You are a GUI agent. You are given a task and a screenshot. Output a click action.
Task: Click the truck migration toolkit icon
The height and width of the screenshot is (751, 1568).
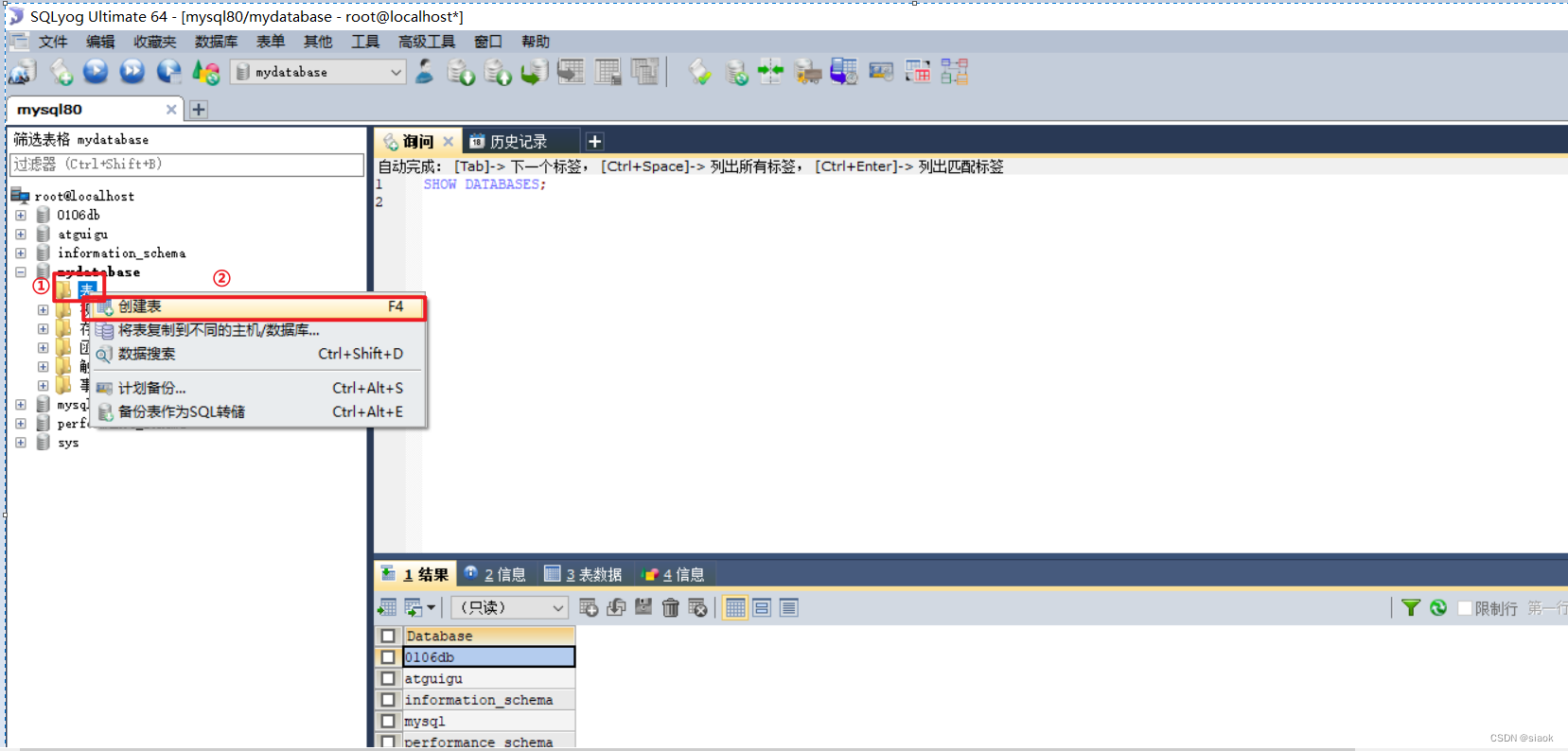807,72
